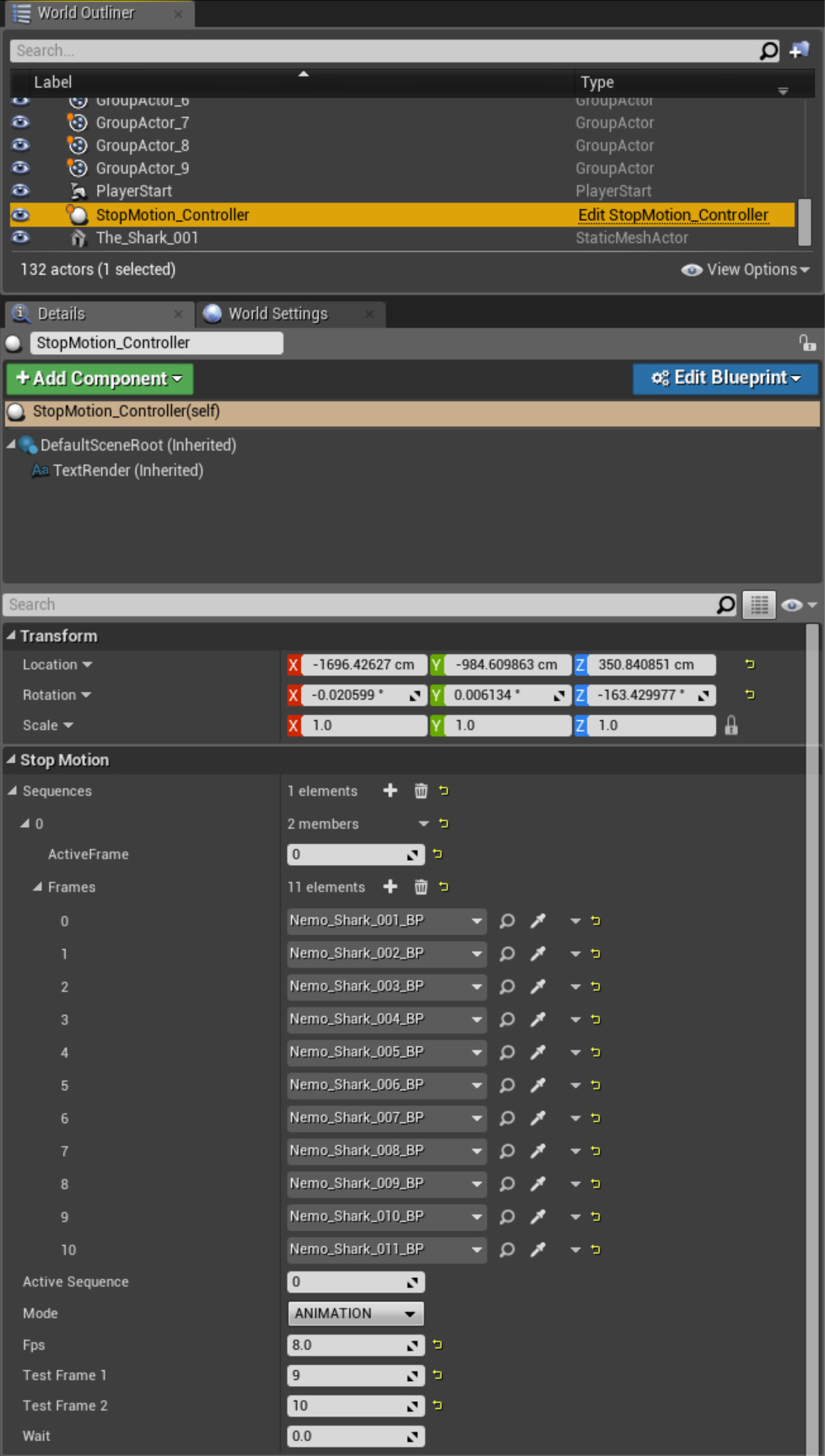Toggle the Scale ratio lock
825x1456 pixels.
pos(731,725)
